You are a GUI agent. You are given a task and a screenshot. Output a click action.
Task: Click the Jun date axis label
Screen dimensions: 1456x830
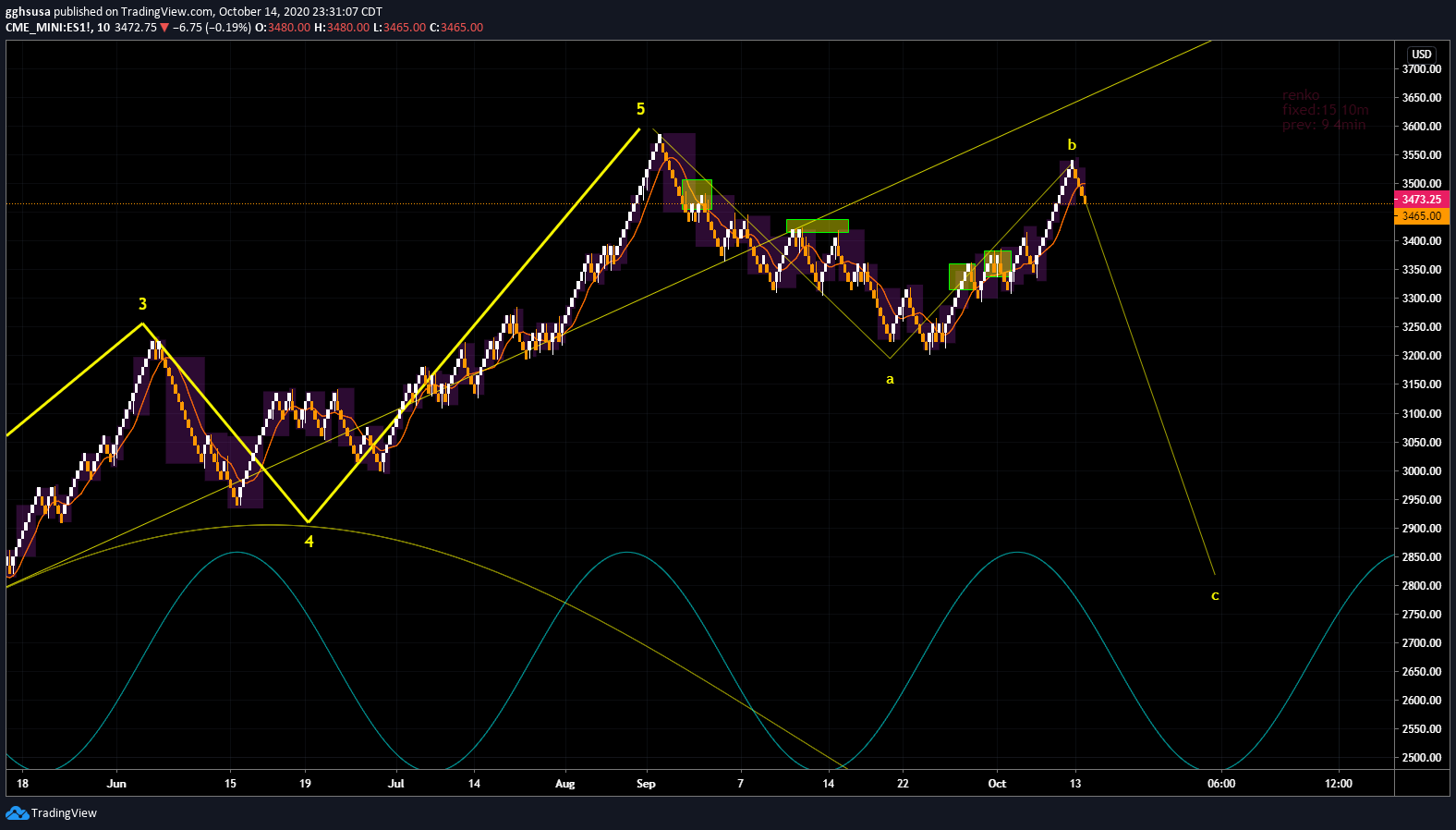[116, 784]
